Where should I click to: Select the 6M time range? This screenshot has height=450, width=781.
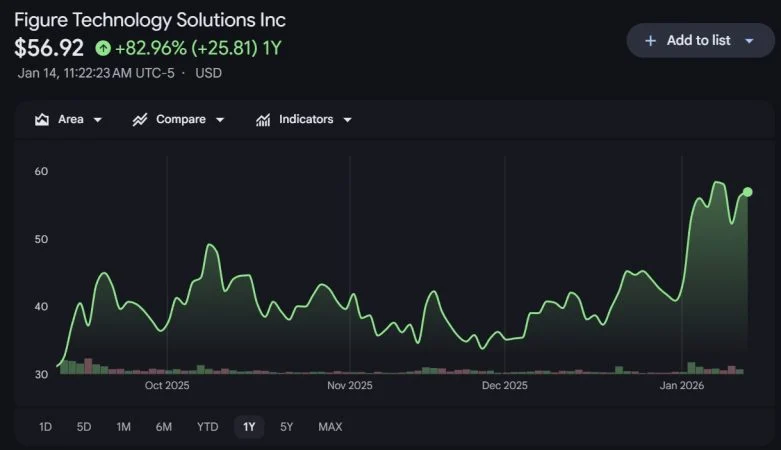click(164, 427)
